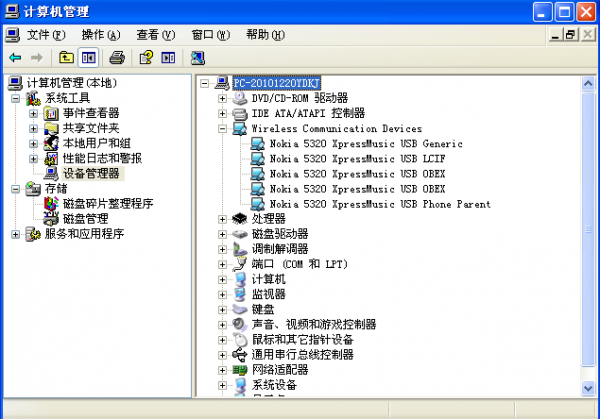Toggle the show/hide console tree button
Image resolution: width=600 pixels, height=419 pixels.
click(x=88, y=57)
